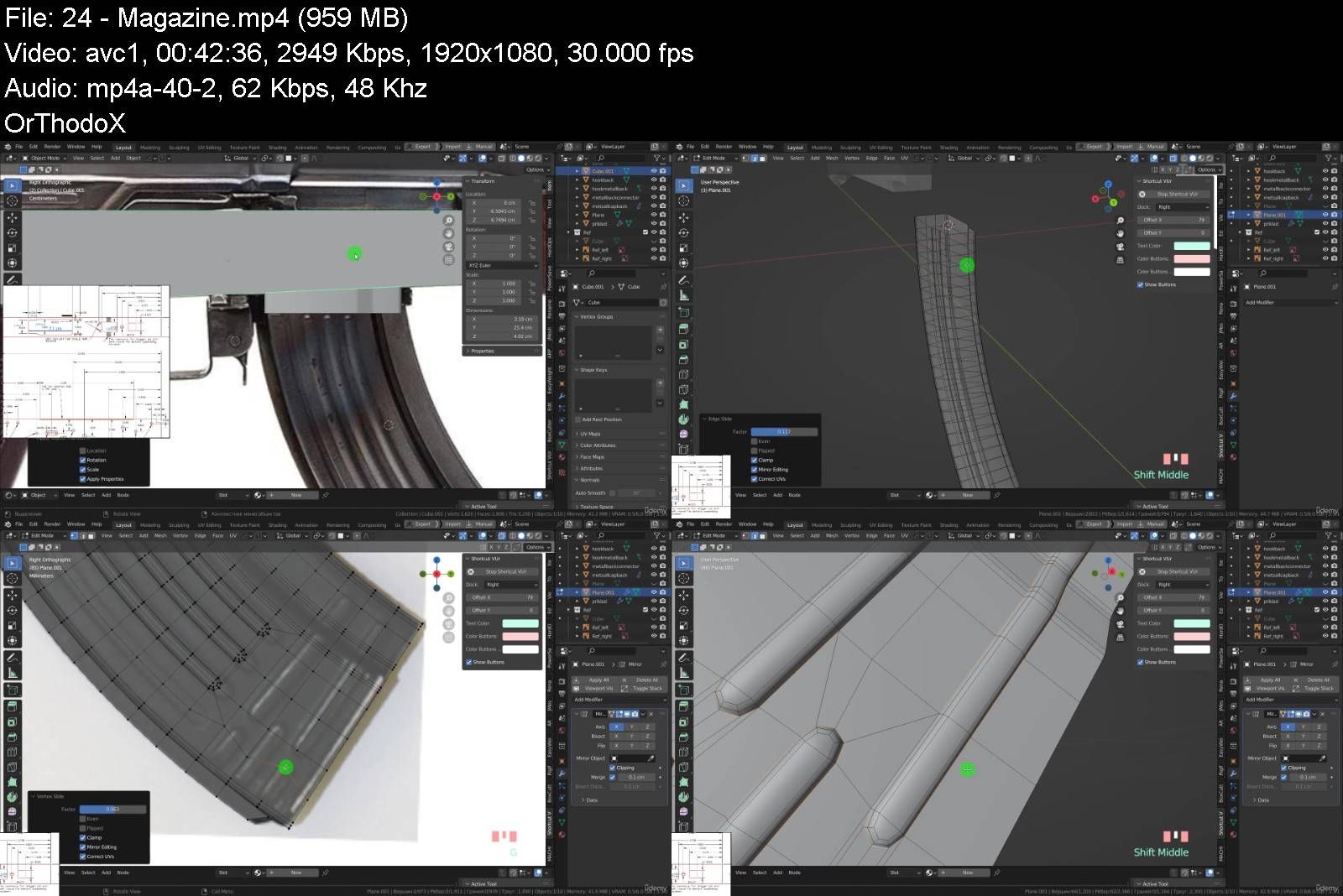Image resolution: width=1343 pixels, height=896 pixels.
Task: Adjust Edge Slide Factor slider in top-right frame
Action: (783, 431)
